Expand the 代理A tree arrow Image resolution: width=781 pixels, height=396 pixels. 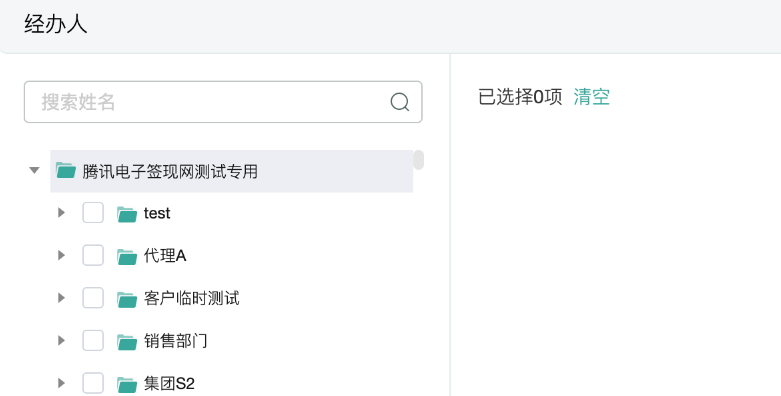[61, 255]
